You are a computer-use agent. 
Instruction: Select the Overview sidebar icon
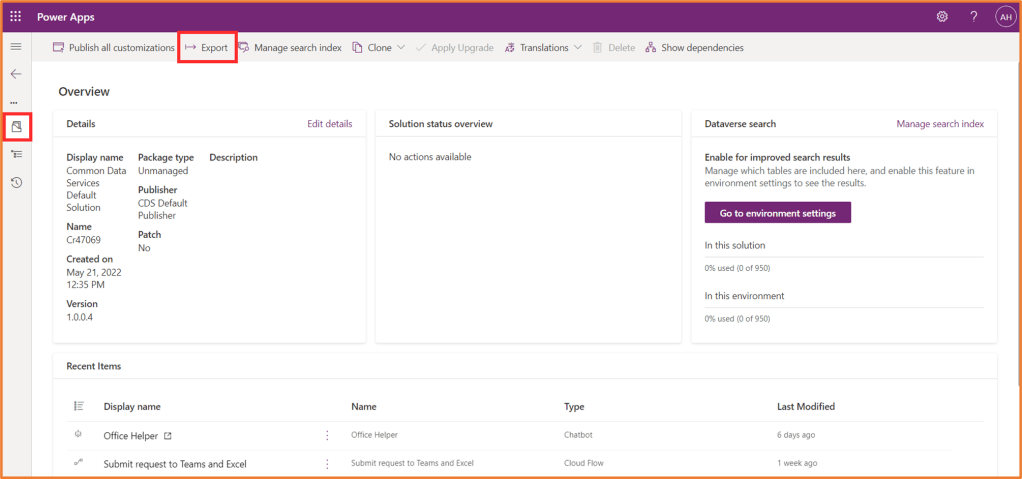16,127
